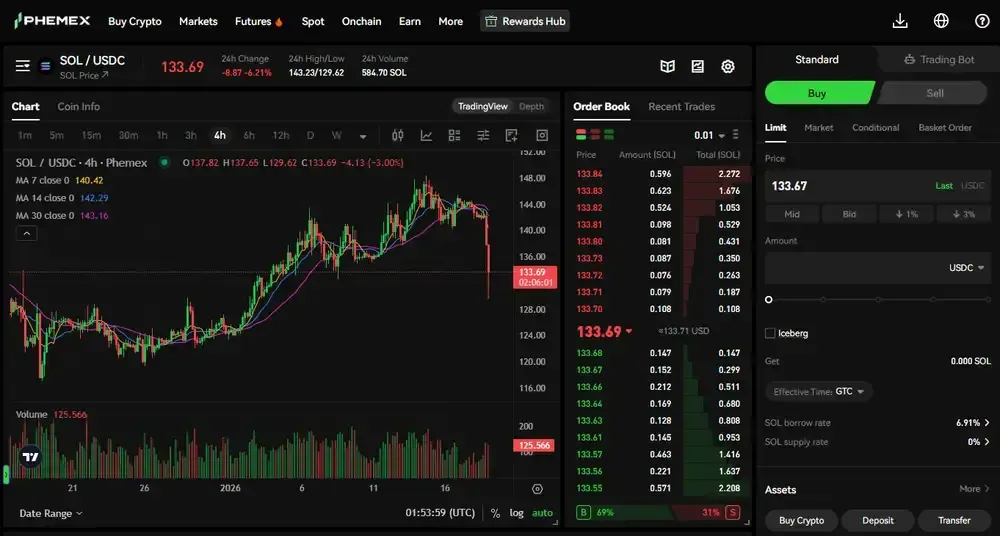Open trading settings gear icon
The image size is (1000, 536).
click(728, 66)
